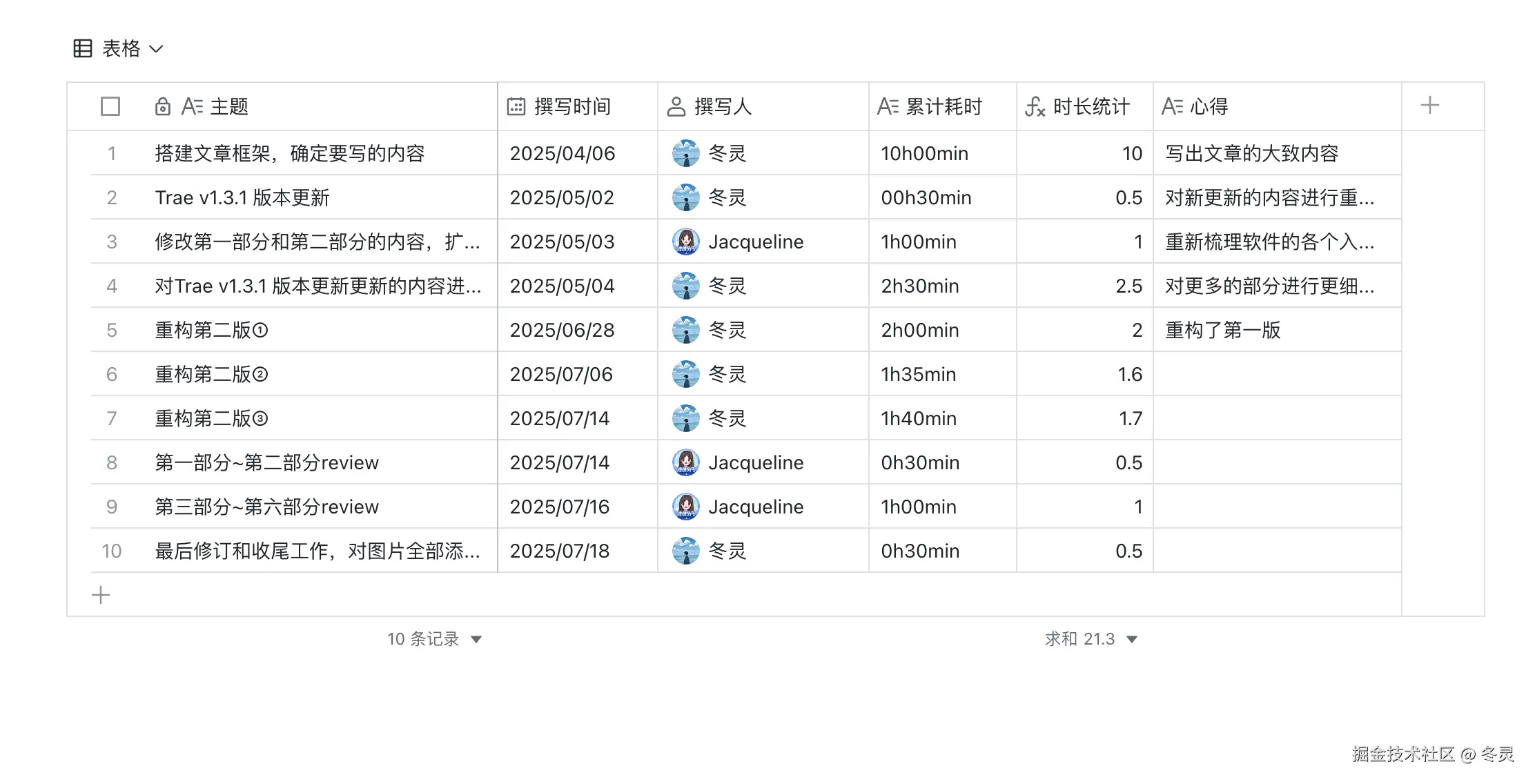Viewport: 1535px width, 784px height.
Task: Click the formula fx icon in 时长统计 header
Action: pyautogui.click(x=1035, y=106)
